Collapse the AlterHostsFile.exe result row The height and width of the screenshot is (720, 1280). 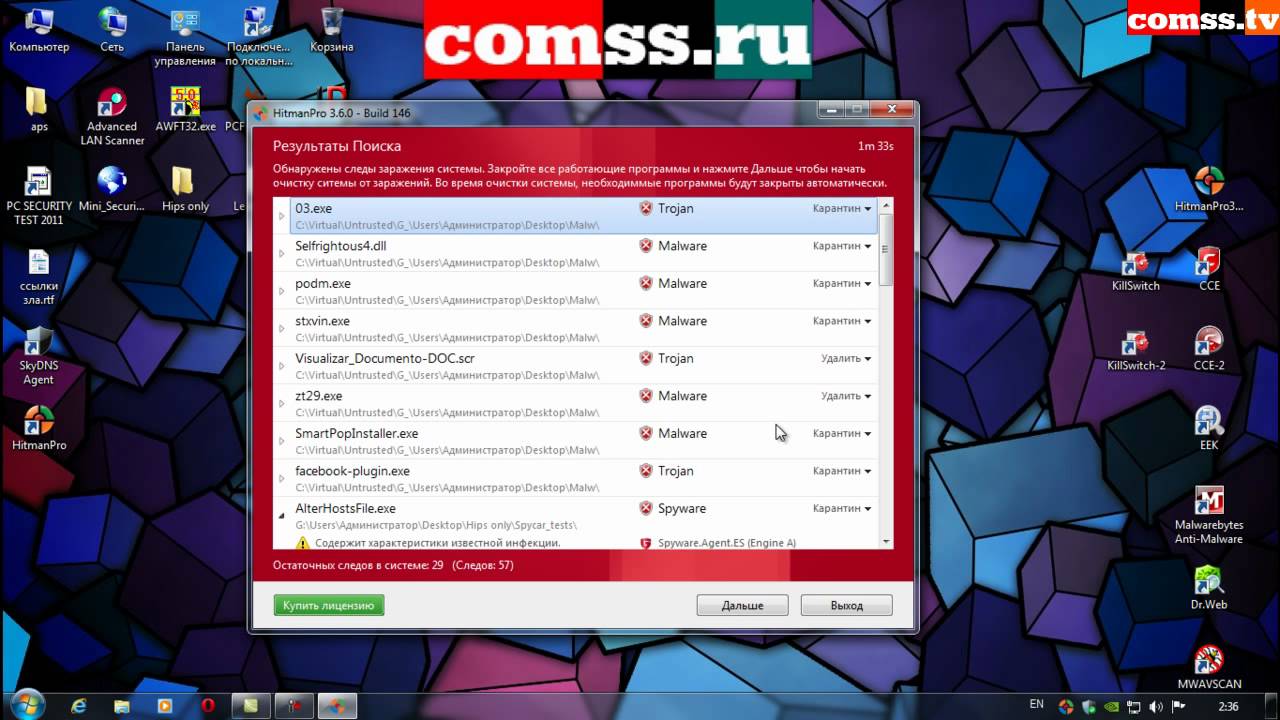tap(282, 516)
